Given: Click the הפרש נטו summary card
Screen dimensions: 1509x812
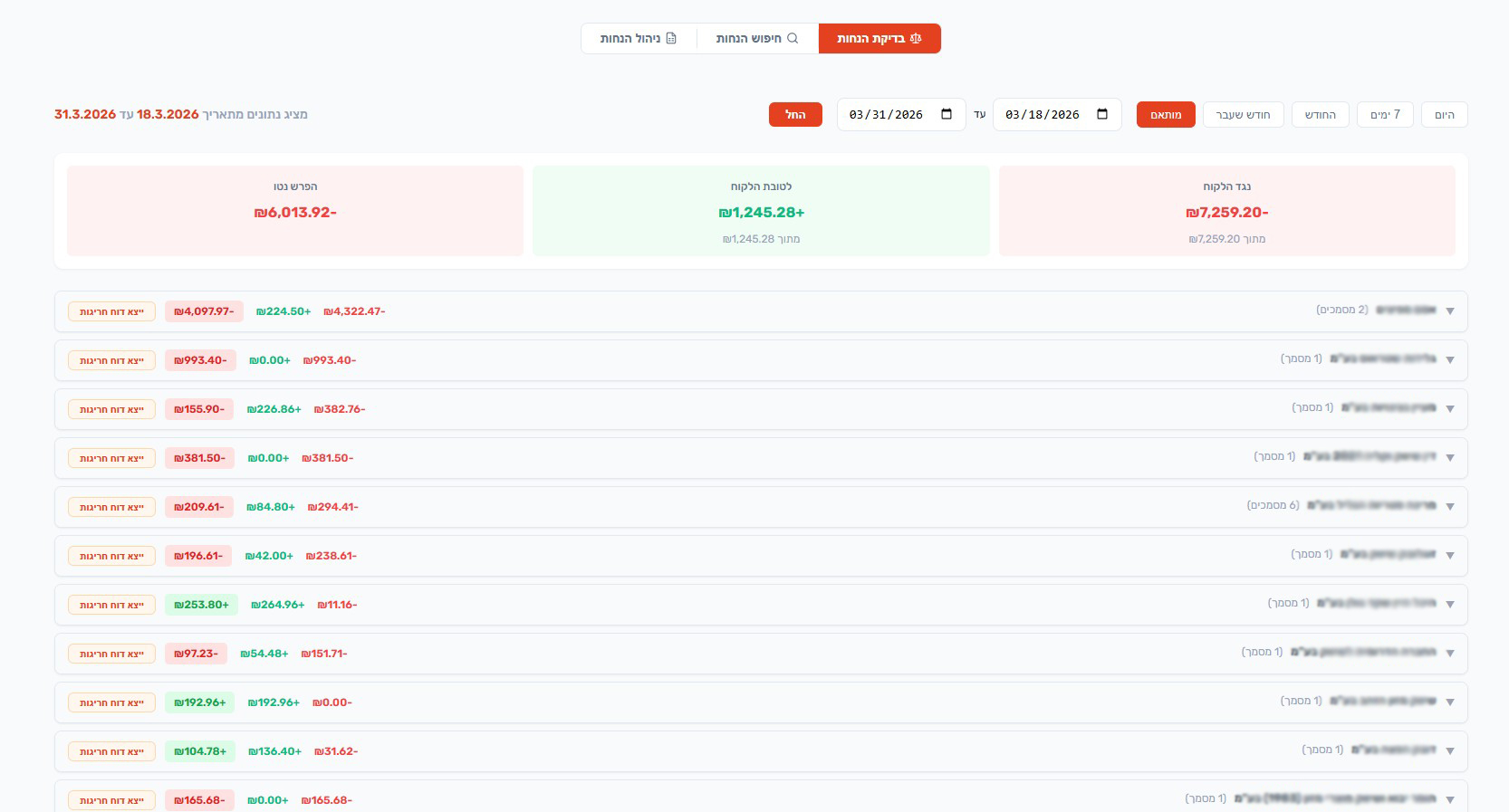Looking at the screenshot, I should point(295,211).
